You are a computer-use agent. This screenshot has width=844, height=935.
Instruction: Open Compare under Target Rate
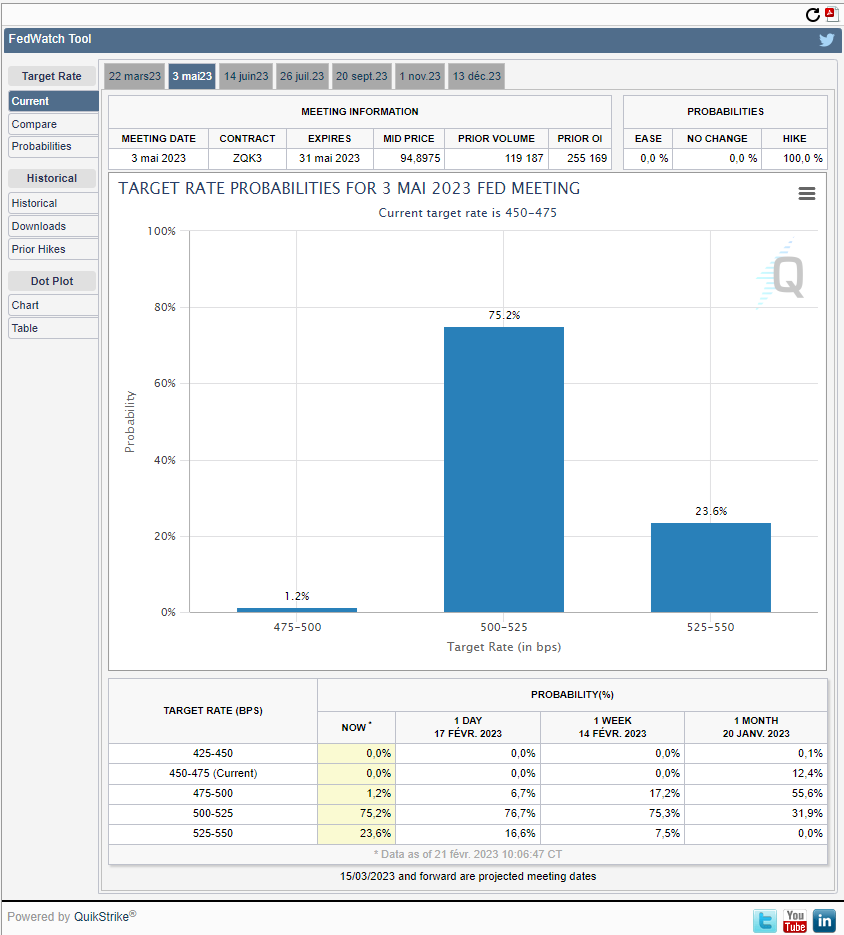pyautogui.click(x=53, y=124)
